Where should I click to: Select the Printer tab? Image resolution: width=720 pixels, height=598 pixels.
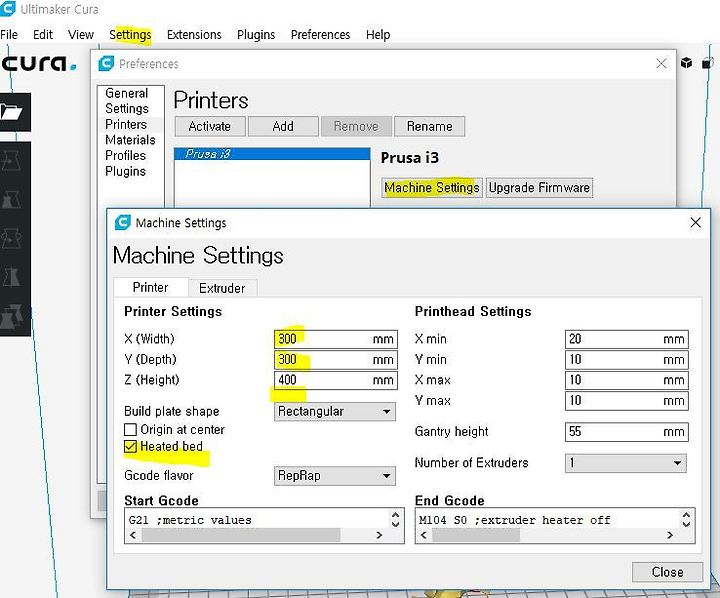[x=150, y=287]
